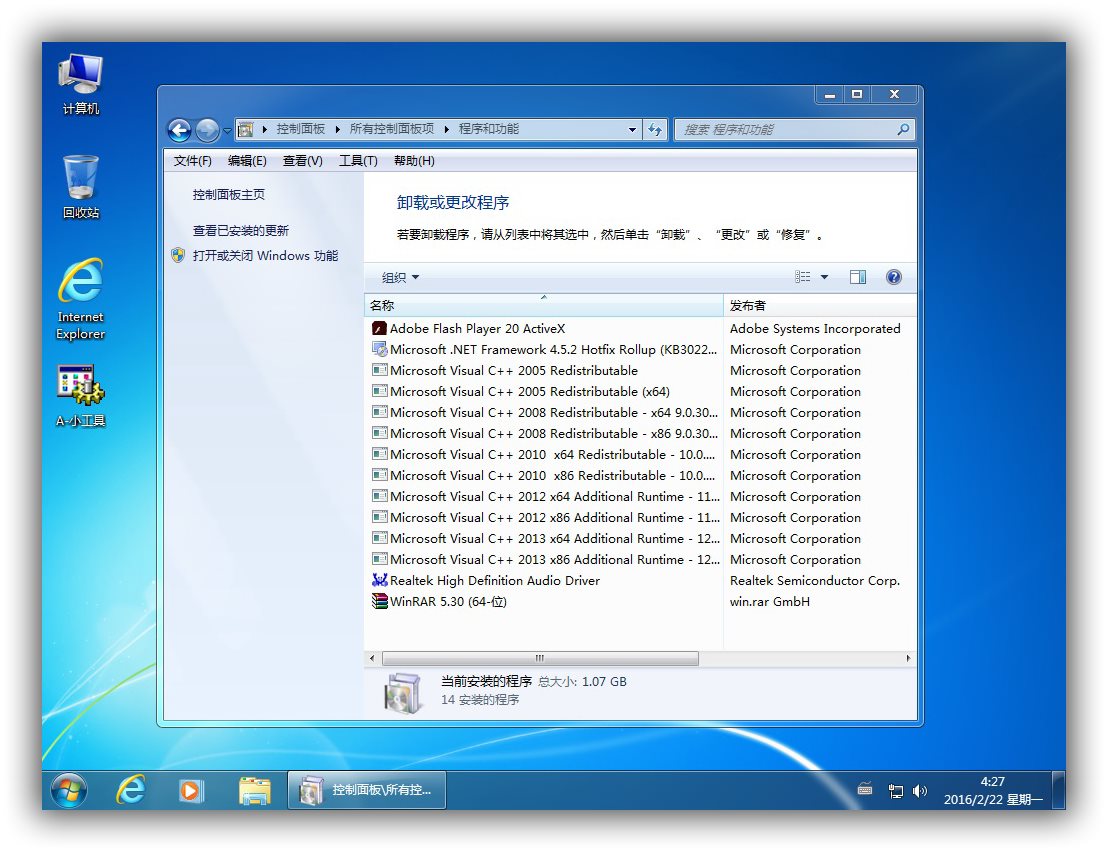Viewport: 1108px width, 852px height.
Task: Select Visual C++ 2010 x64 Redistributable entry
Action: click(x=543, y=454)
